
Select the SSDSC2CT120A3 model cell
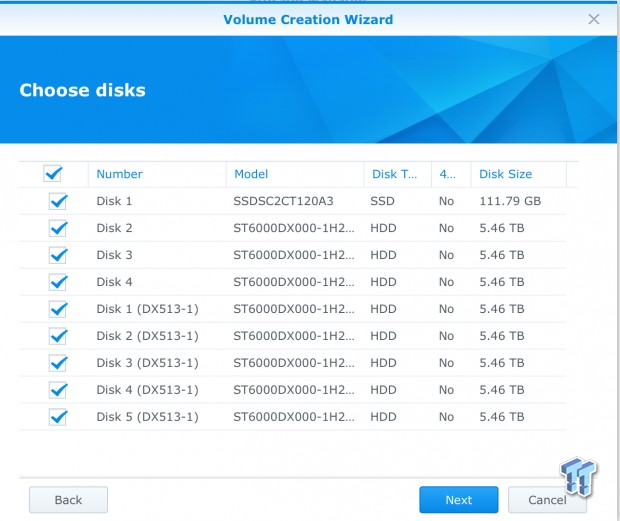click(x=283, y=201)
